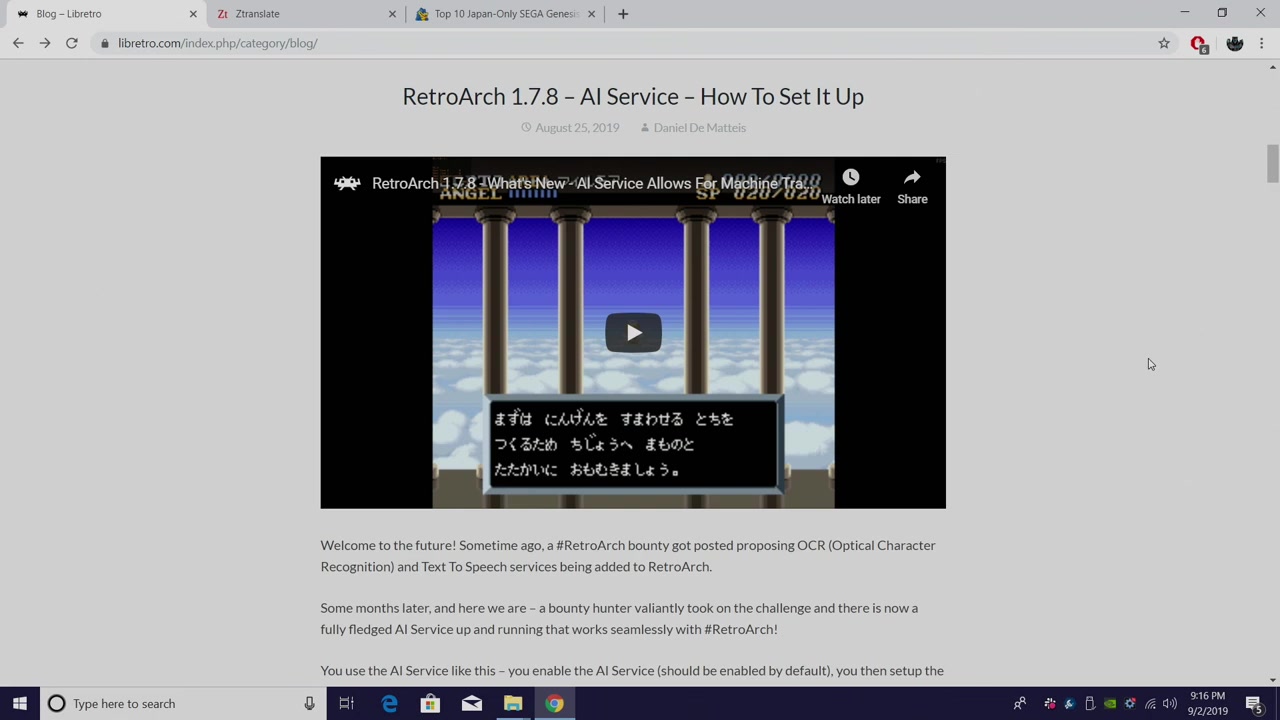Play the RetroArch 1.7.8 video

pos(633,333)
